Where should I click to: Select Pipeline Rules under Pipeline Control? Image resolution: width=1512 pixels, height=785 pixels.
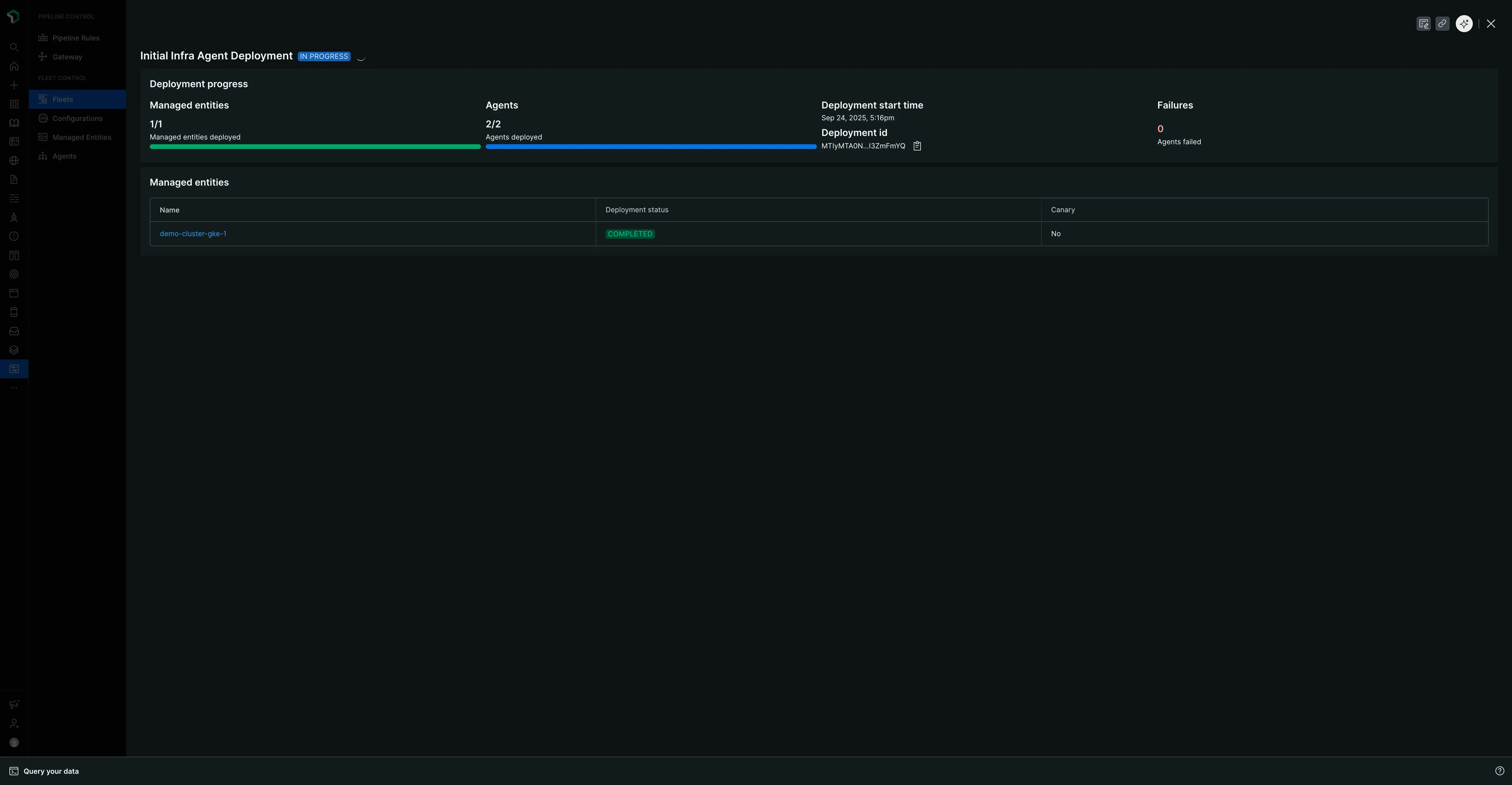[76, 38]
